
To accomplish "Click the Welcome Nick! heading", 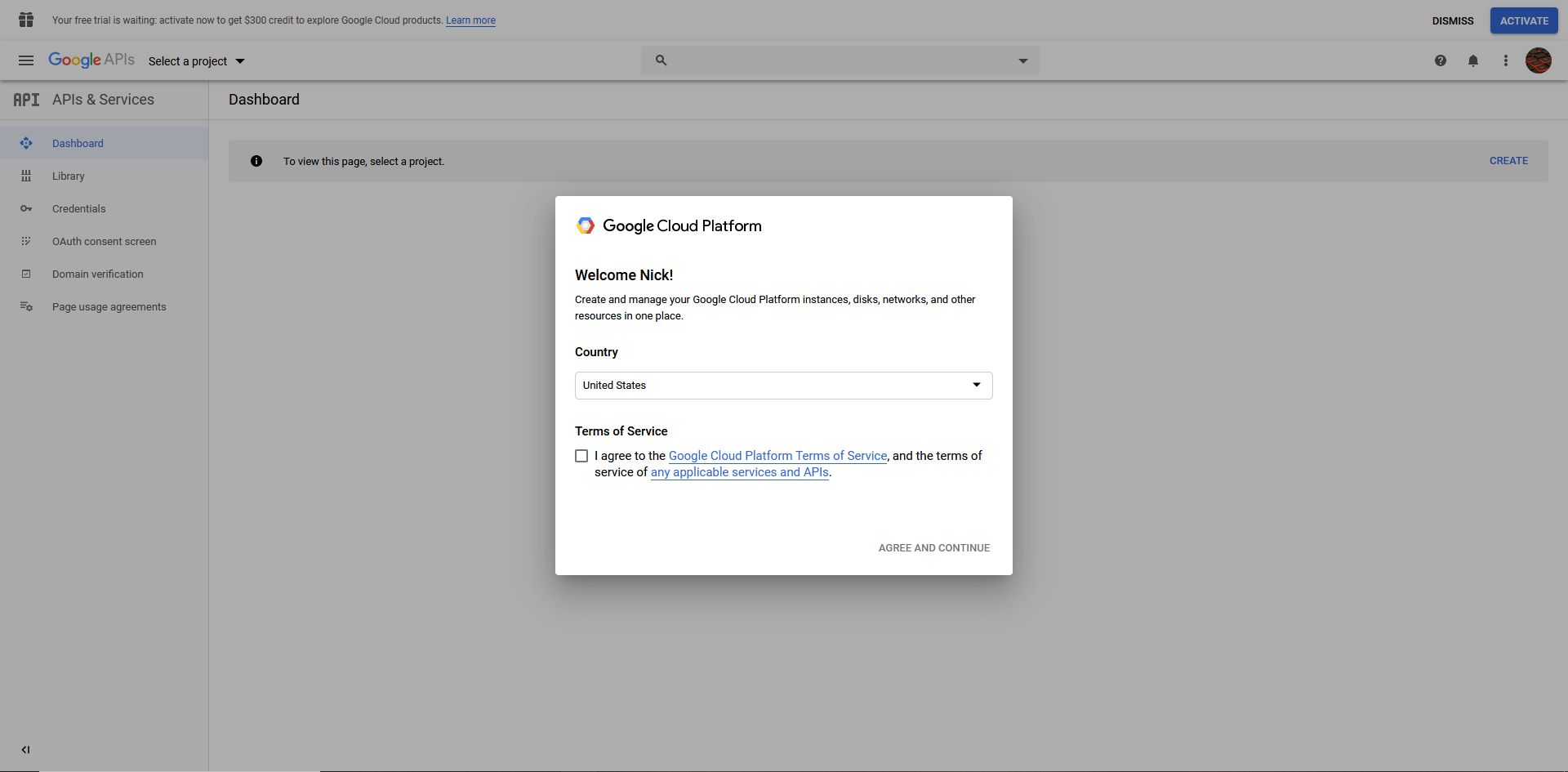I will [x=624, y=275].
